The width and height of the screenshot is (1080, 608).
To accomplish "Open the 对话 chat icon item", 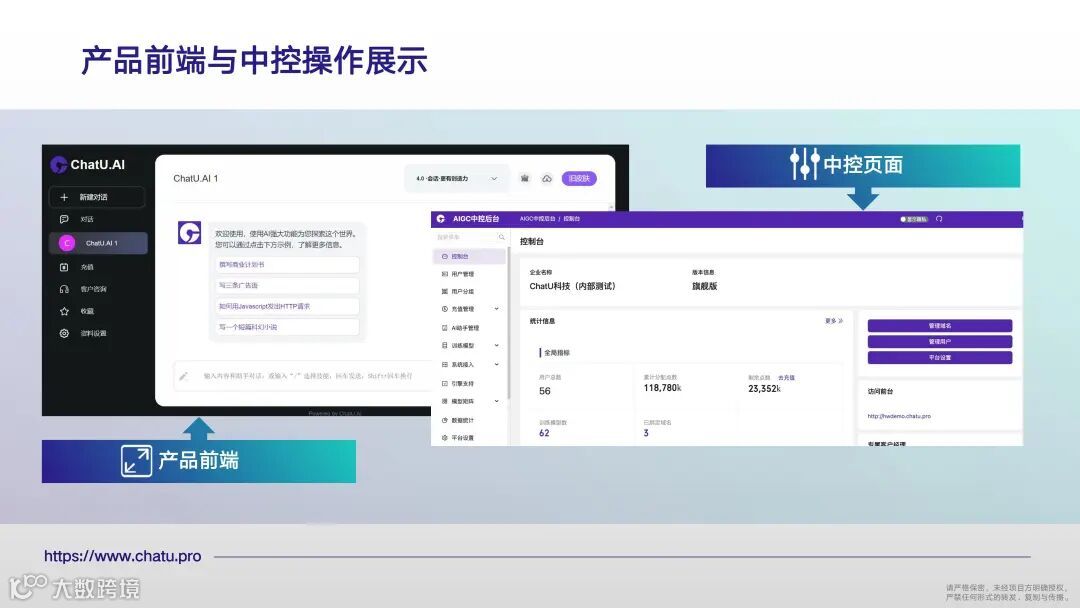I will [64, 219].
